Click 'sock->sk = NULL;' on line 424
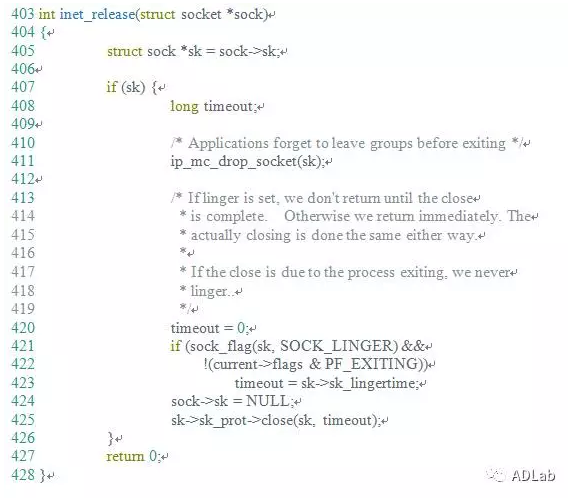The height and width of the screenshot is (500, 568). (232, 401)
